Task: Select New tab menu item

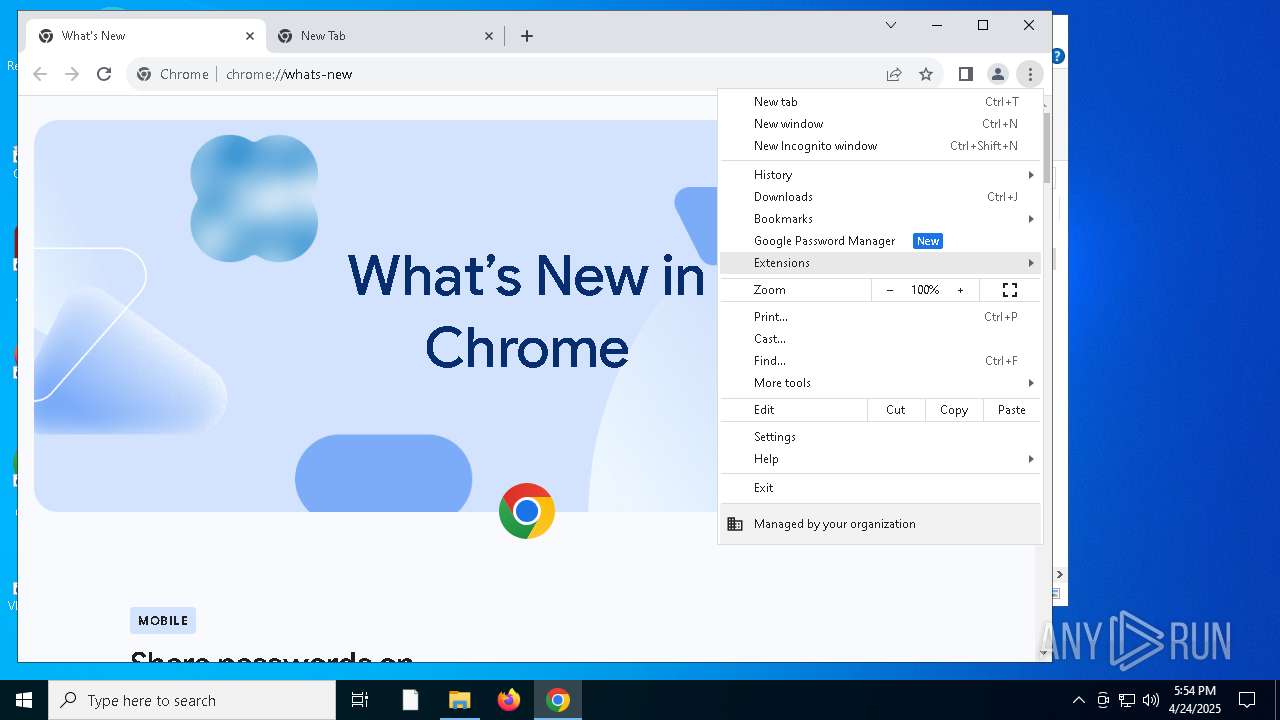Action: (880, 102)
